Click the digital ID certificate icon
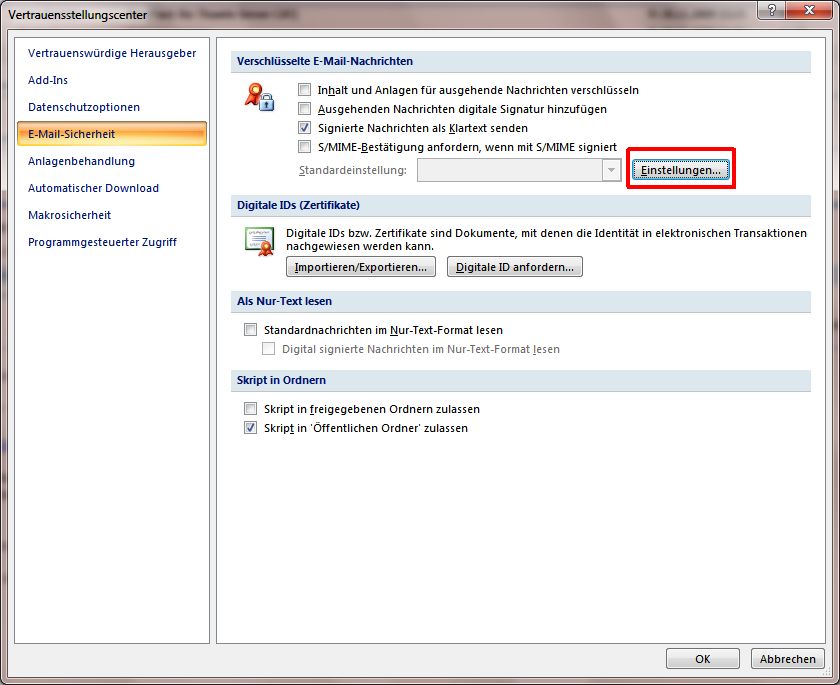 (259, 241)
